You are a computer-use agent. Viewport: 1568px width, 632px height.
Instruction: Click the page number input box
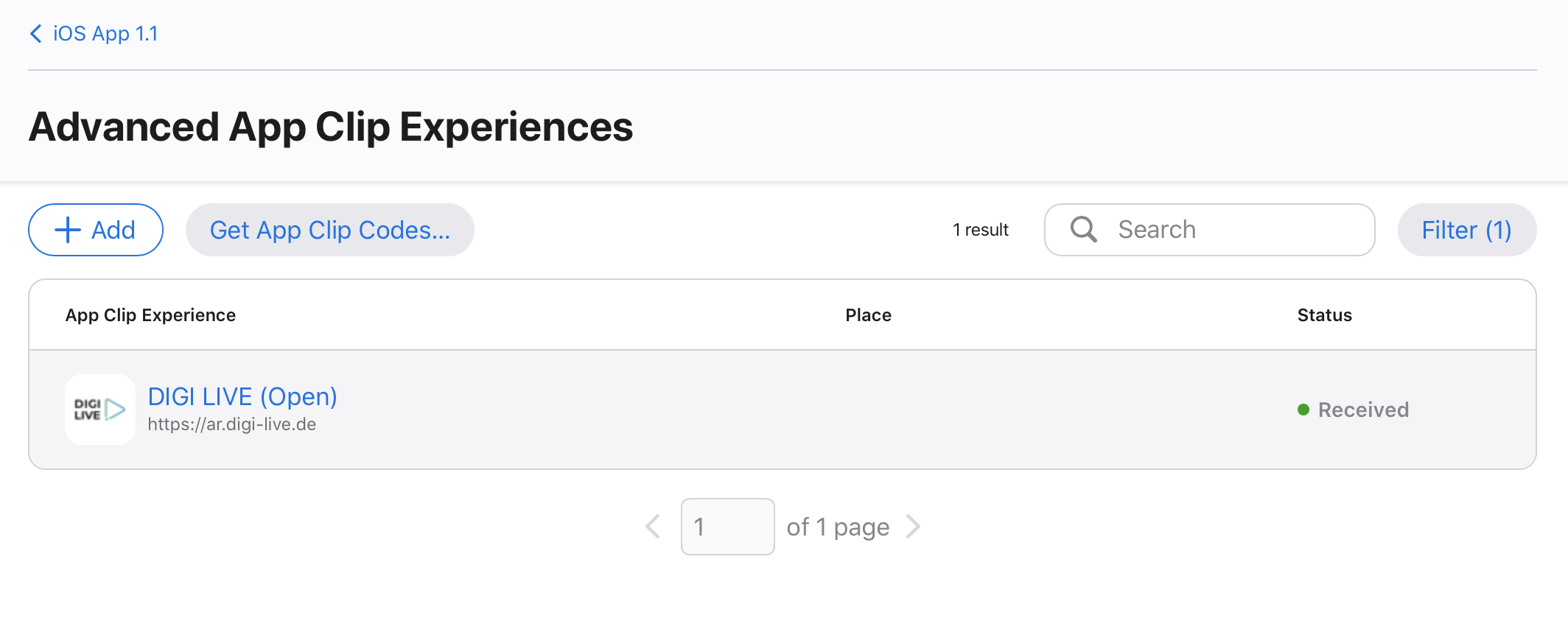(x=727, y=527)
